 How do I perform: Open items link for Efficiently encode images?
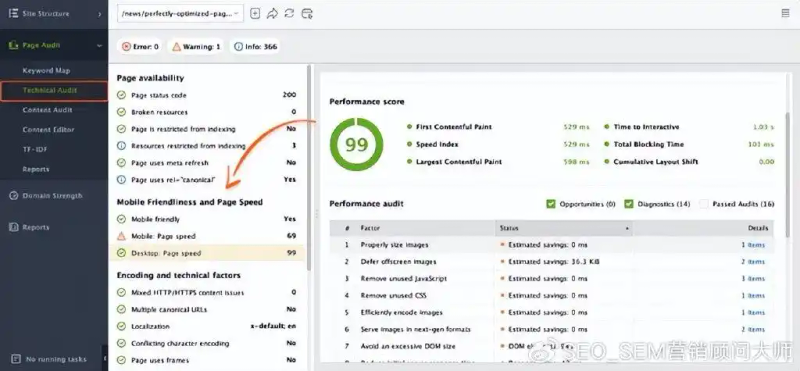pos(753,312)
